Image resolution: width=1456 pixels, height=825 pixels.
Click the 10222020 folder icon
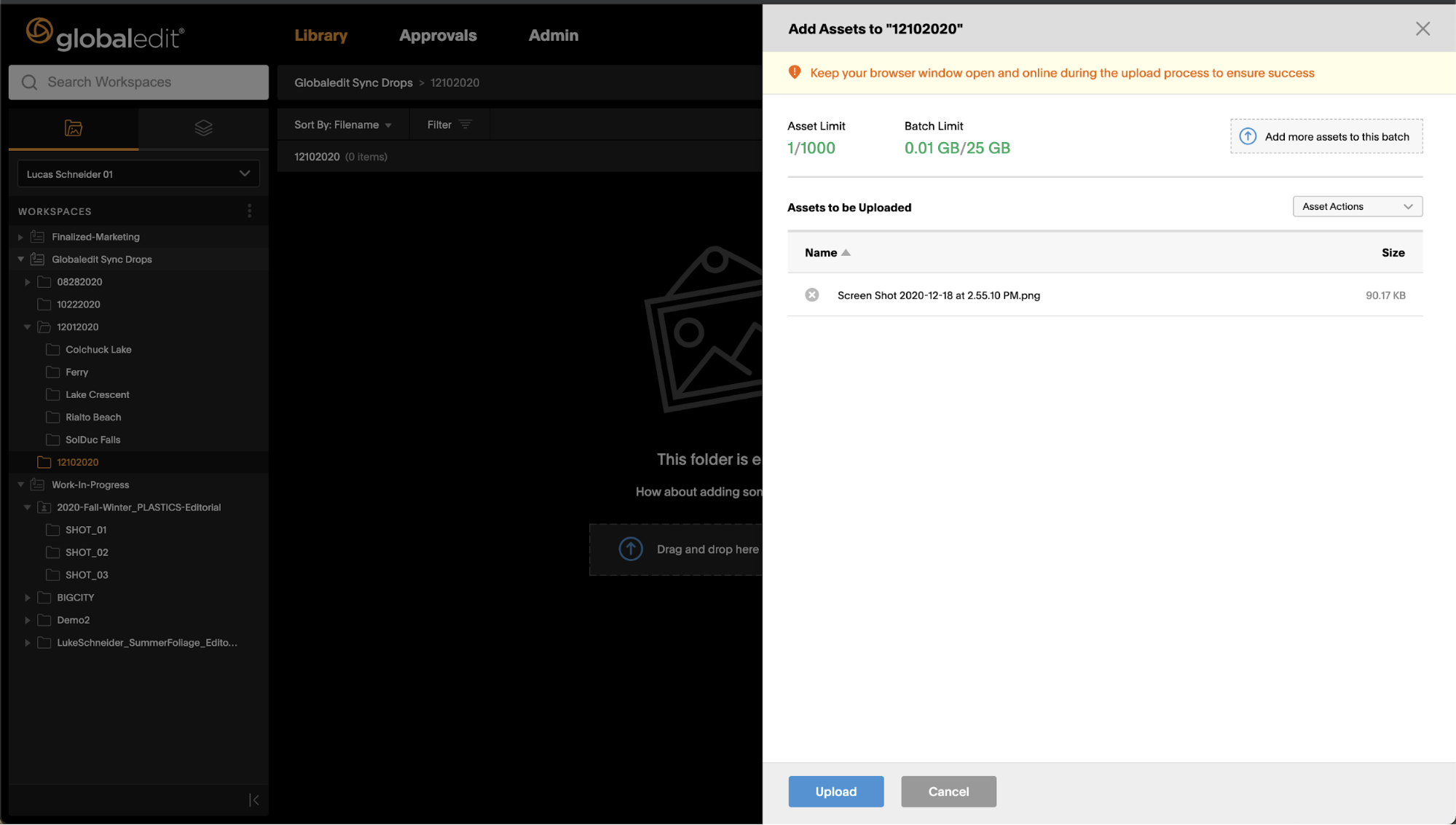tap(44, 305)
